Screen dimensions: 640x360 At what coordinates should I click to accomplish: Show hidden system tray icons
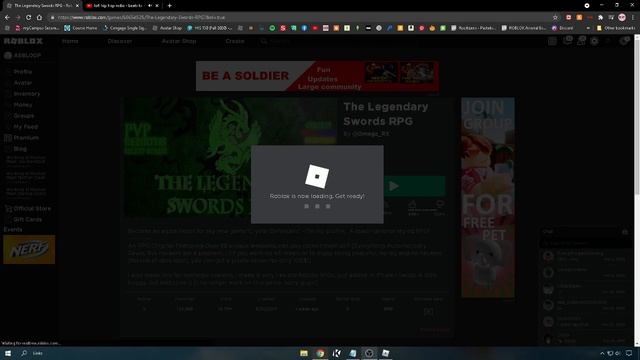click(x=602, y=353)
